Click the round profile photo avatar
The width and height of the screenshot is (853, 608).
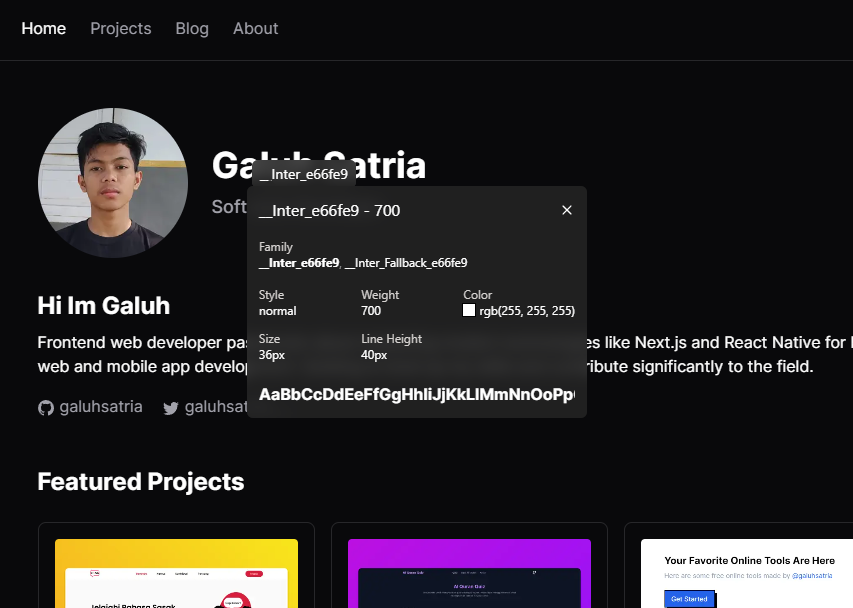click(x=113, y=183)
